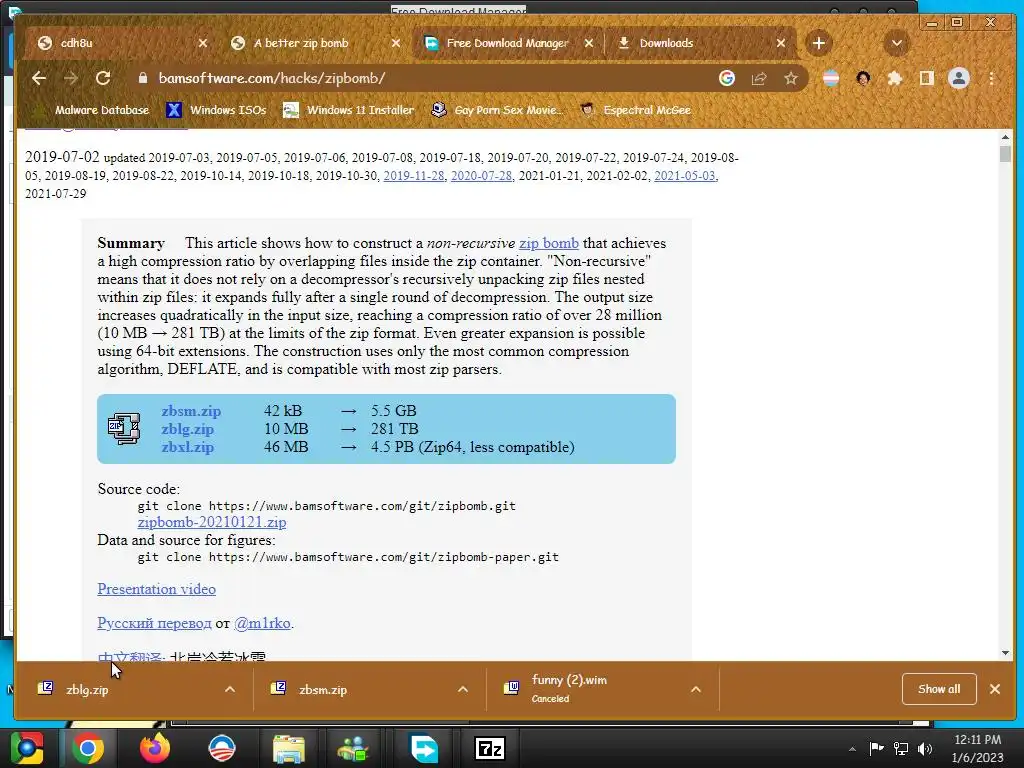Toggle the browser side panel
This screenshot has width=1024, height=768.
(x=926, y=78)
